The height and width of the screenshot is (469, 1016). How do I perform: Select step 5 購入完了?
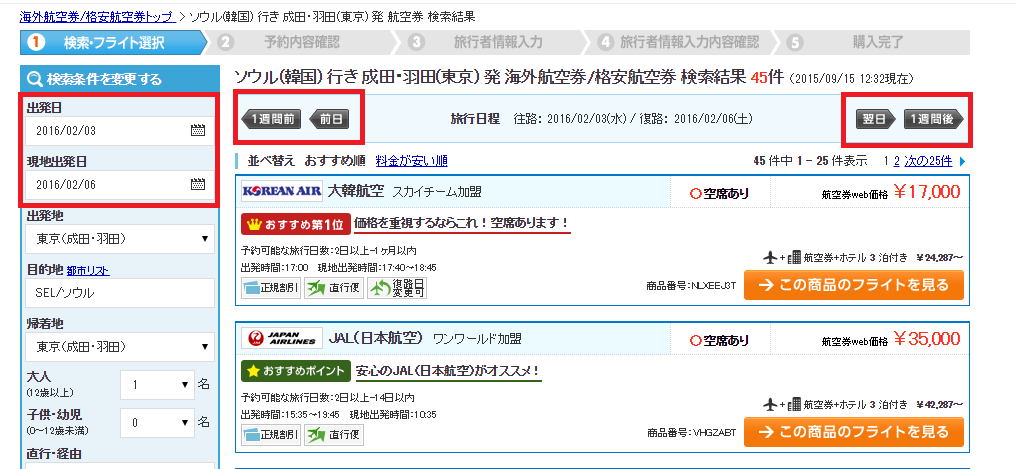pos(877,43)
